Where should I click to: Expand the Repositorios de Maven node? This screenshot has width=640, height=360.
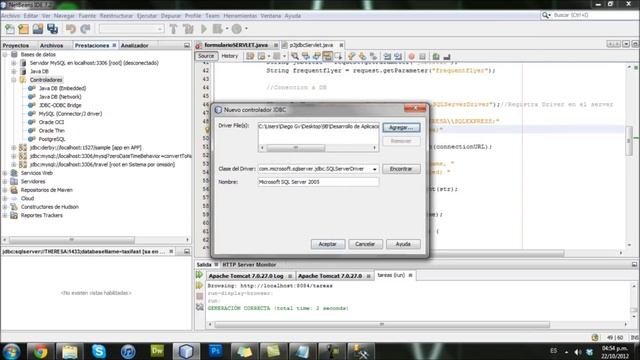[x=5, y=190]
